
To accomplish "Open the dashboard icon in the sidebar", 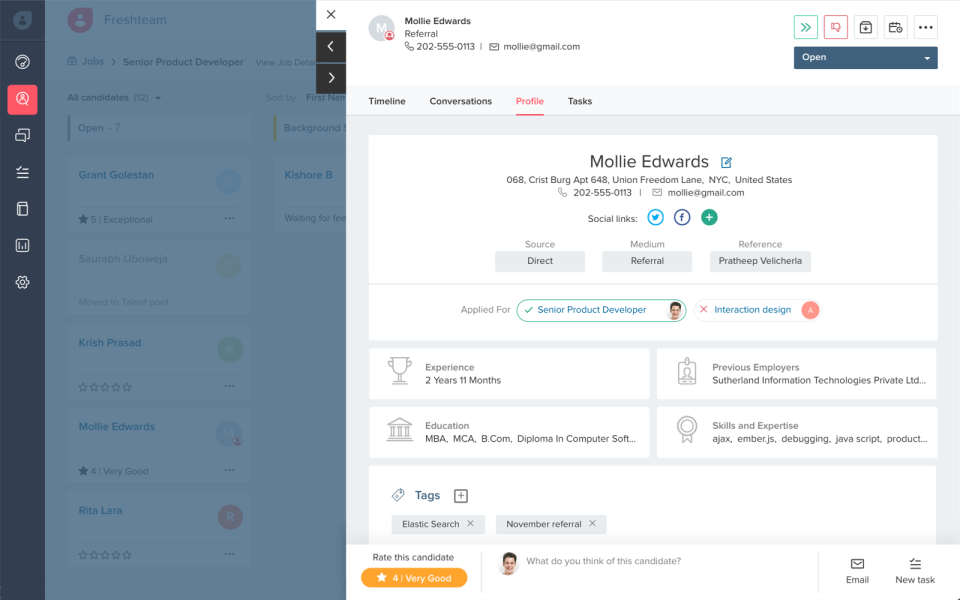I will 22,62.
